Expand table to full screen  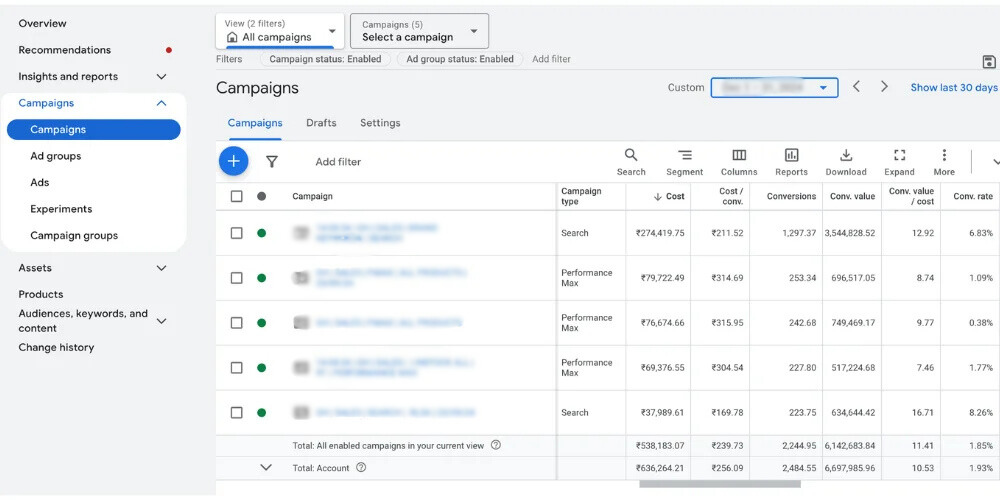(899, 162)
